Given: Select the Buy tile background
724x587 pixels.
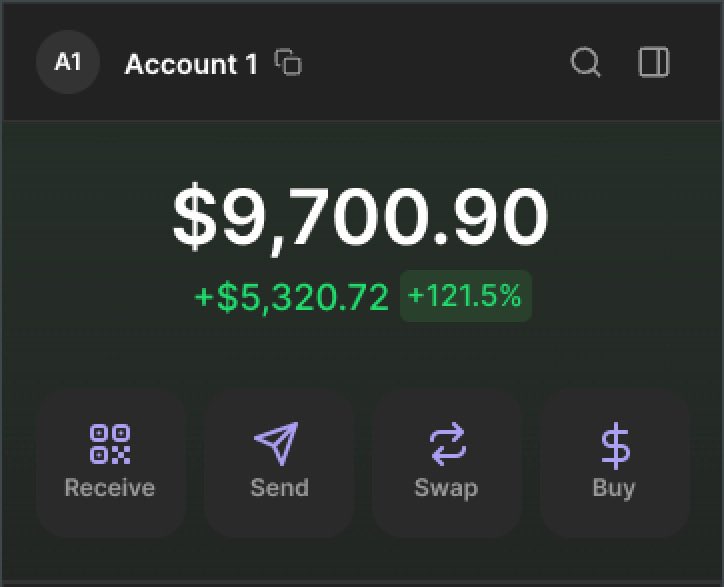Looking at the screenshot, I should point(615,463).
